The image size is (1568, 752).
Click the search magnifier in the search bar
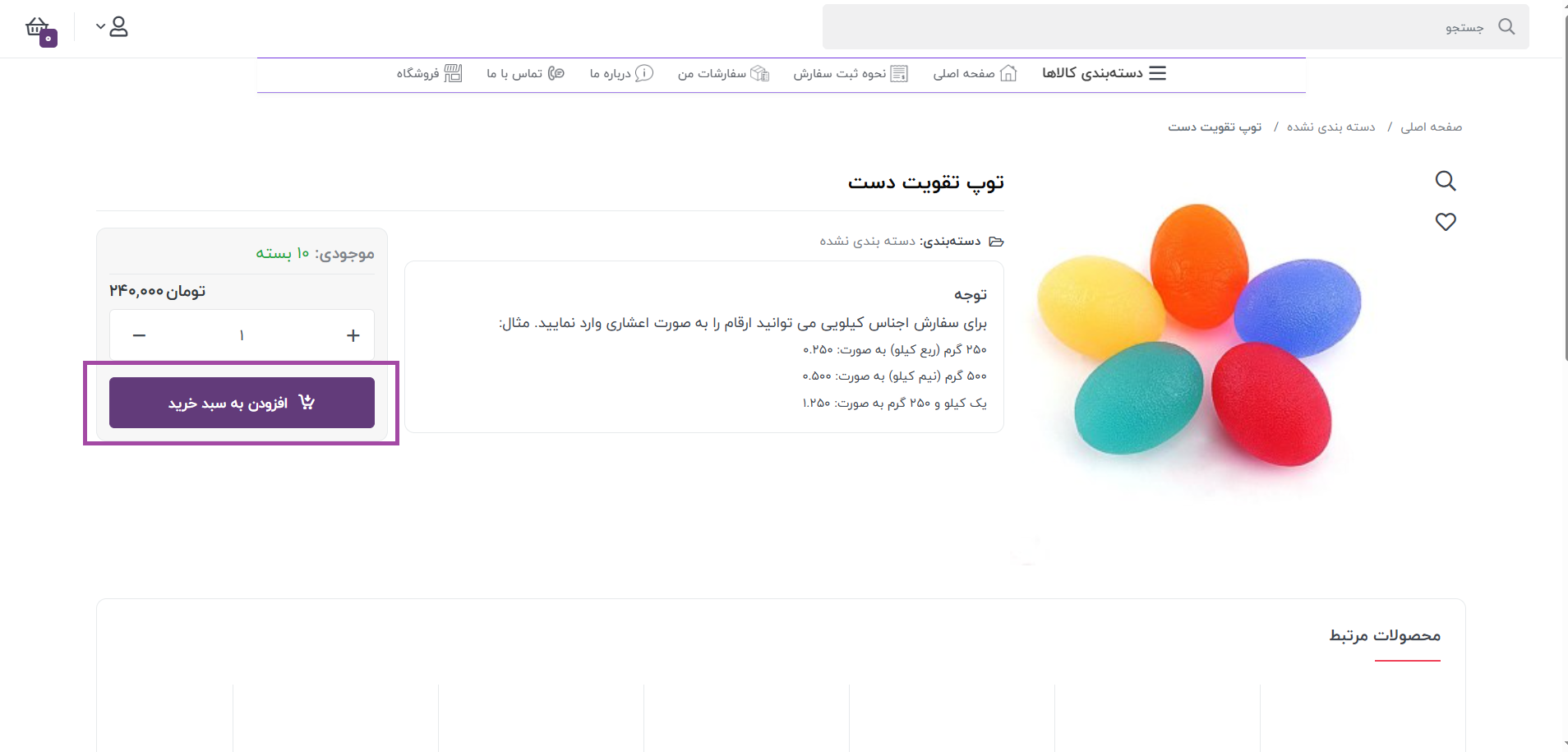click(x=1506, y=26)
